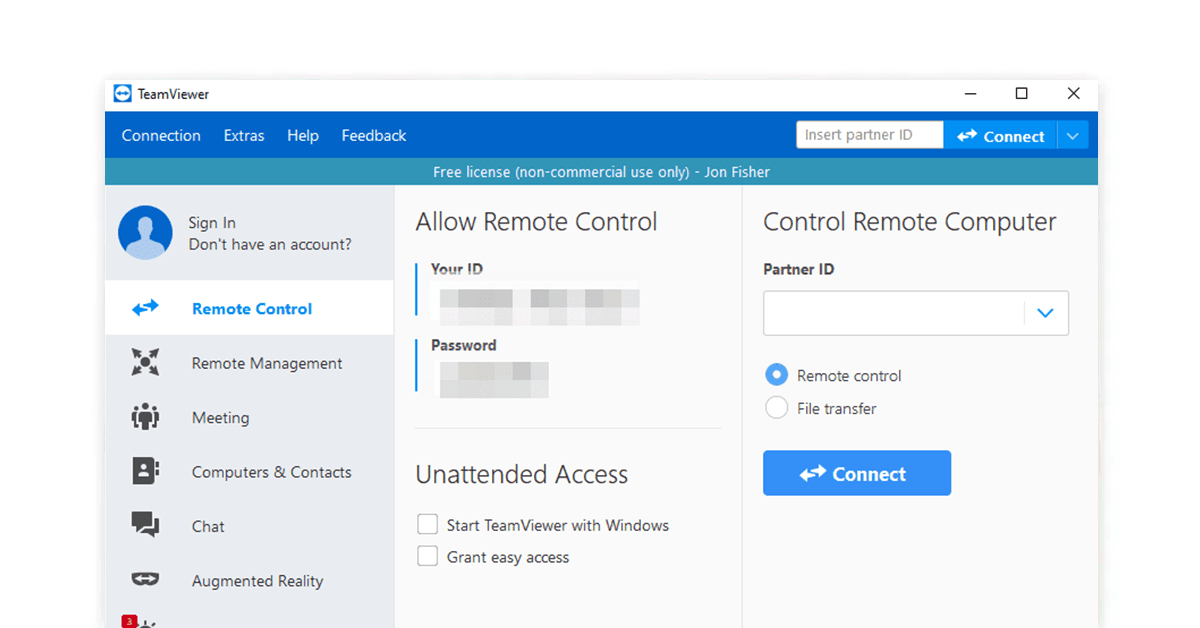
Task: Click the Chat bubbles icon
Action: tap(145, 525)
